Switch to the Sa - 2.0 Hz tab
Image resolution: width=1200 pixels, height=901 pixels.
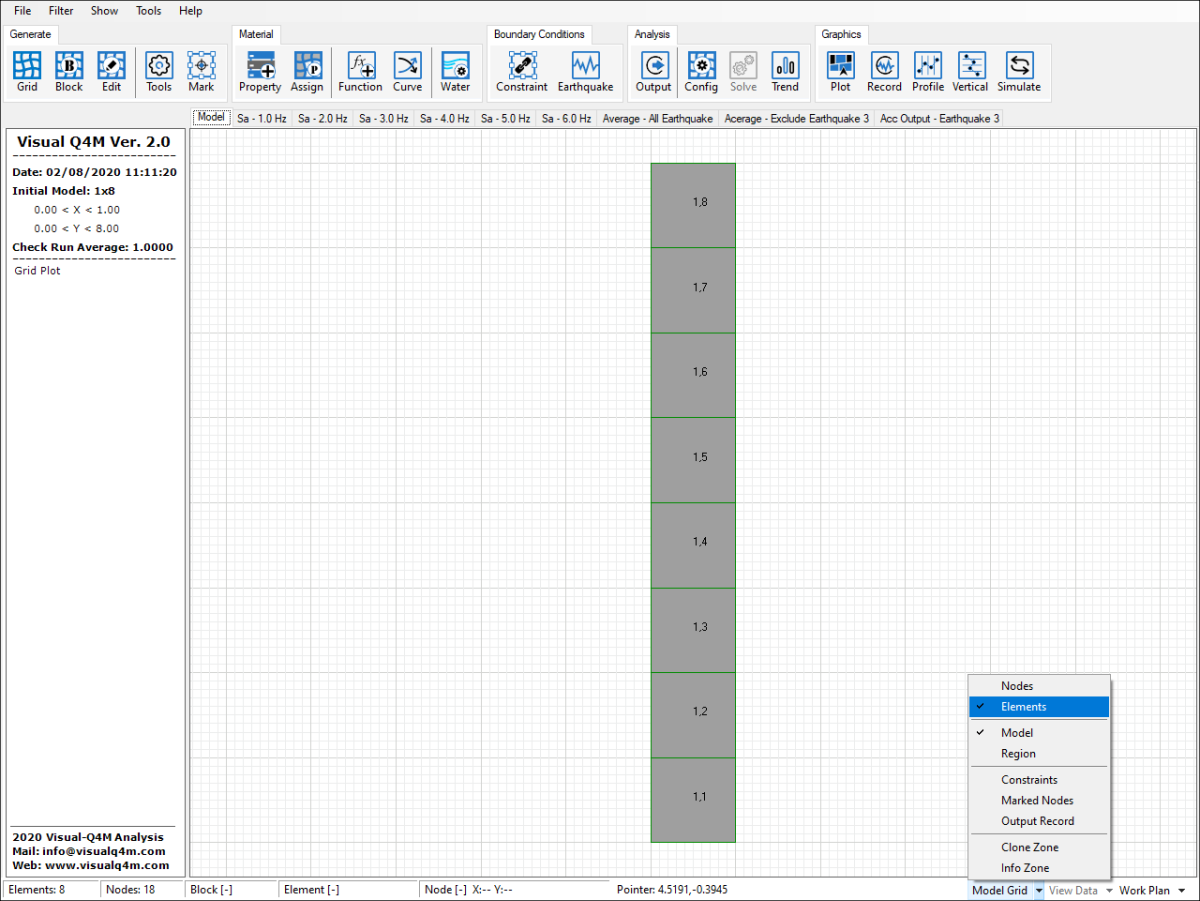click(322, 118)
